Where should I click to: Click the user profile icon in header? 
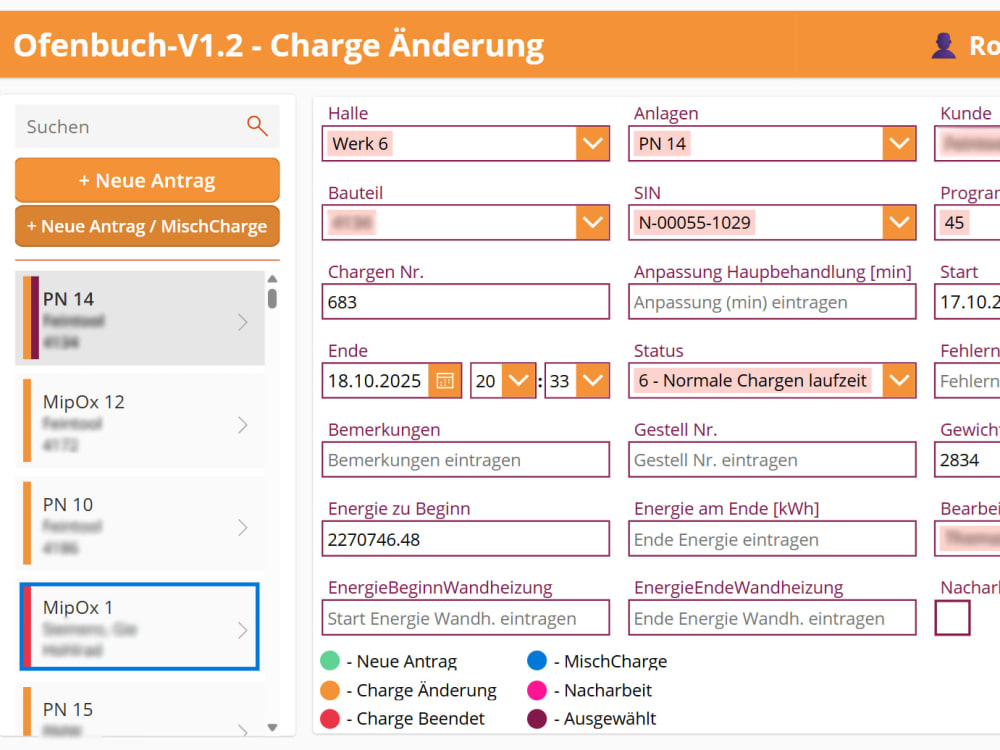(x=943, y=46)
